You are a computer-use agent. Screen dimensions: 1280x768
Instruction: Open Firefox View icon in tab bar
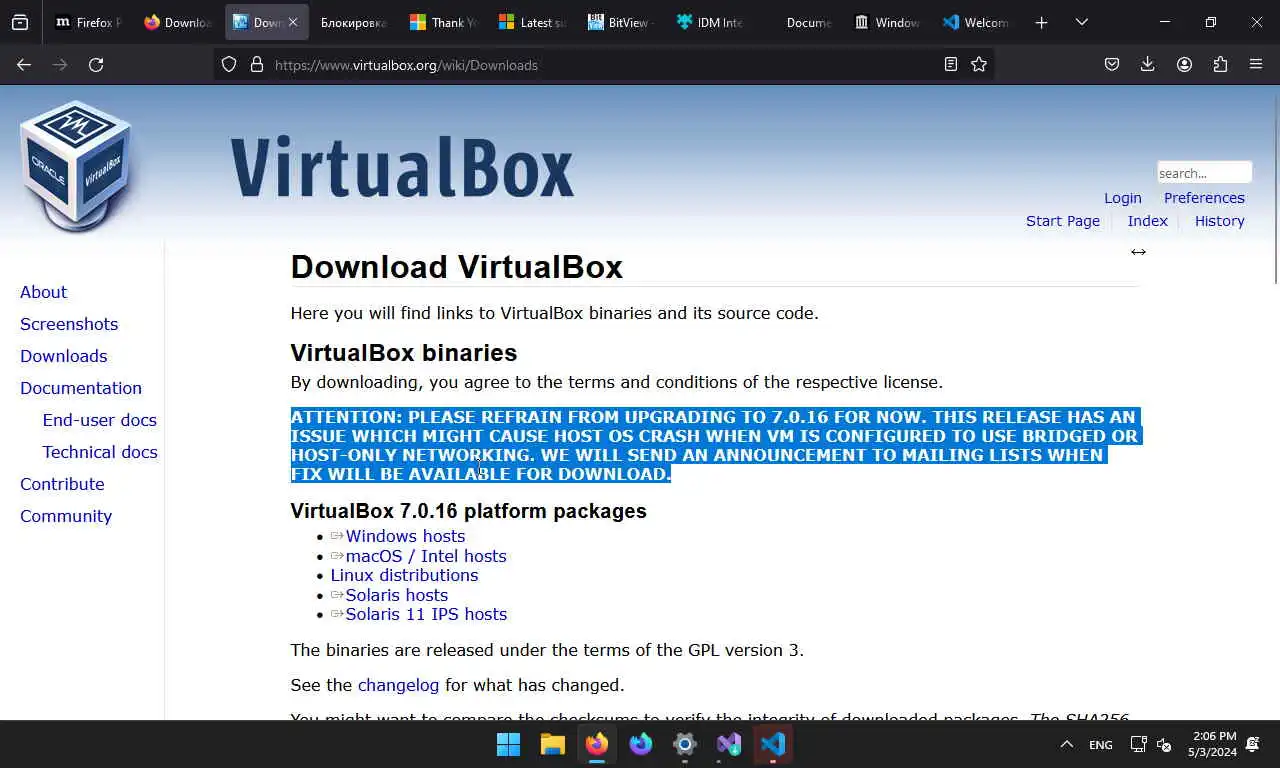pyautogui.click(x=20, y=22)
